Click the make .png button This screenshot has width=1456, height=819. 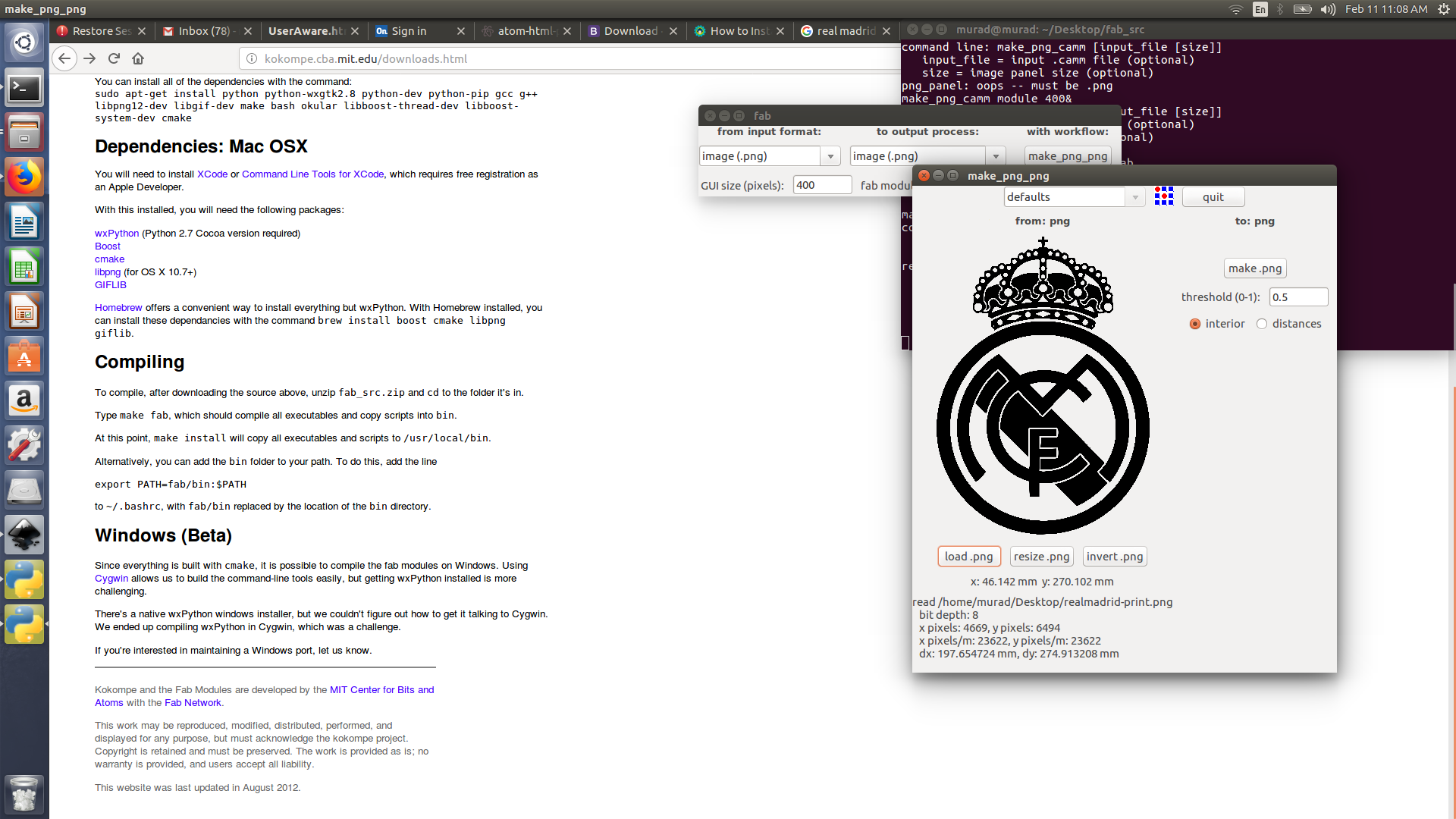tap(1255, 268)
